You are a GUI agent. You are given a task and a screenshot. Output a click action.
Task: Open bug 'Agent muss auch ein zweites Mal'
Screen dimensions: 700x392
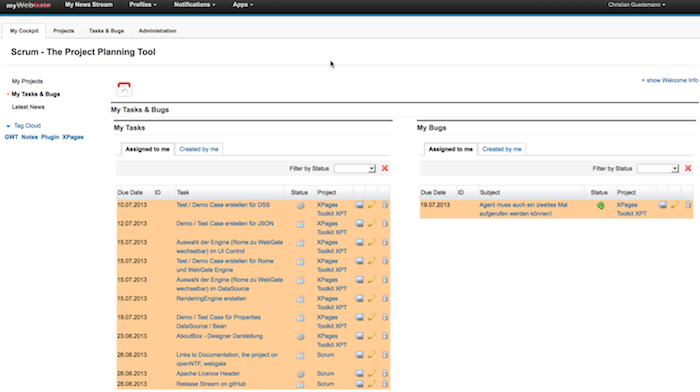[x=523, y=209]
